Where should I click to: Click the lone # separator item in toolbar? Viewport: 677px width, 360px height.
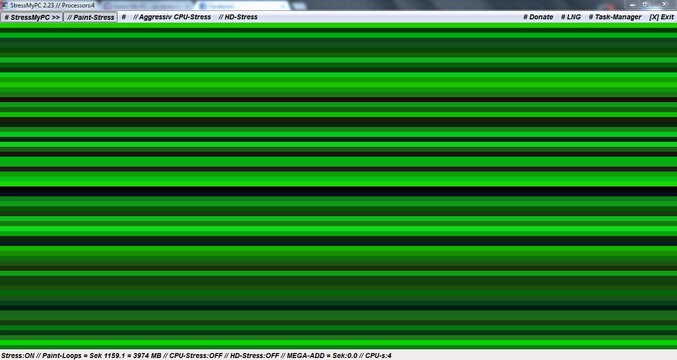coord(123,17)
